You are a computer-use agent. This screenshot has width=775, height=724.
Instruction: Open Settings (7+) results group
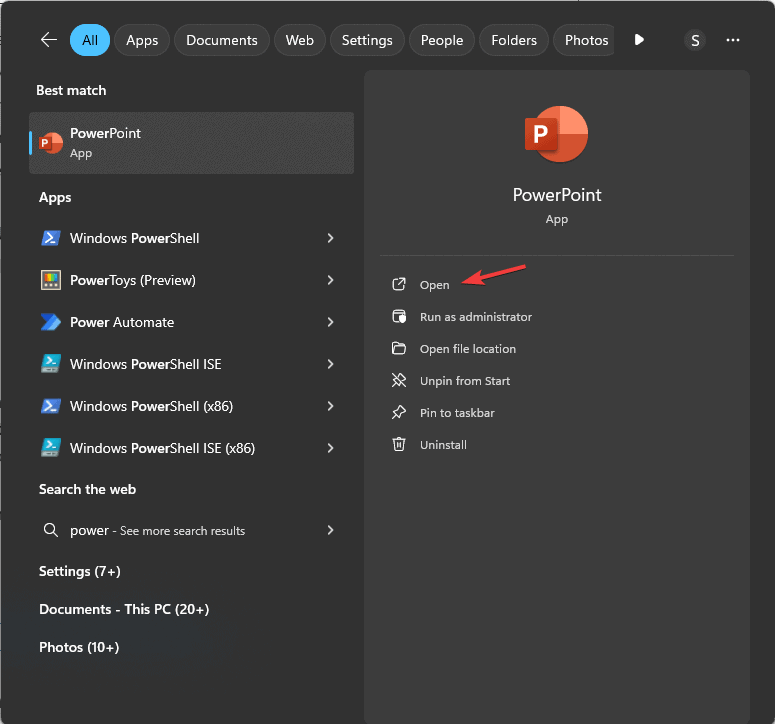click(x=80, y=571)
